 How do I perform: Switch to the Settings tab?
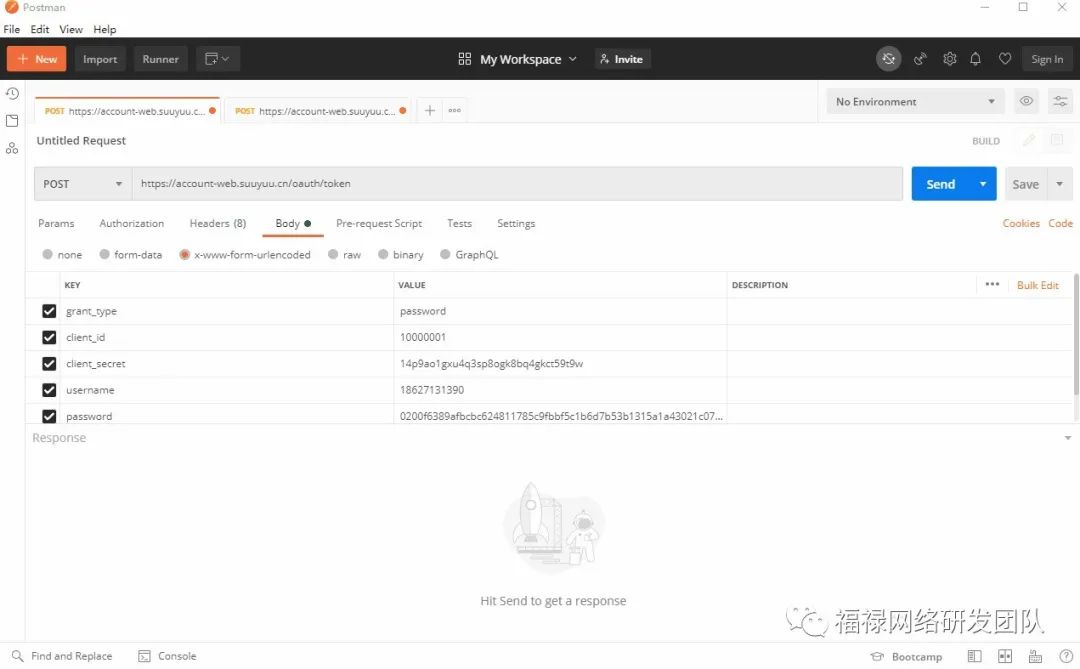point(516,223)
